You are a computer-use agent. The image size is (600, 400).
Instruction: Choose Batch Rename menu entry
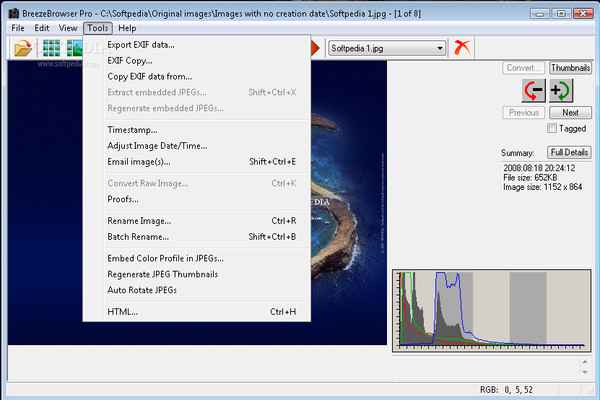(196, 237)
